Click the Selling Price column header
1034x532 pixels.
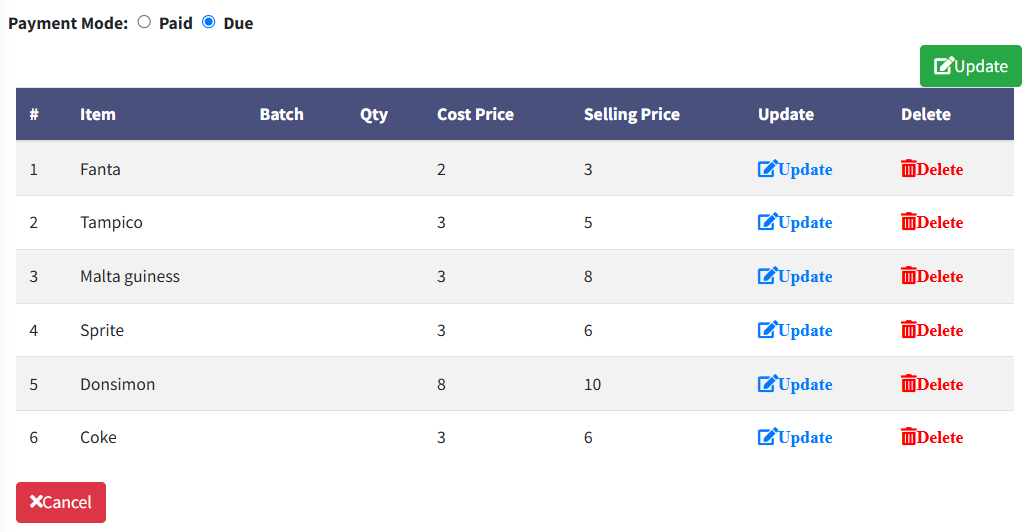[631, 114]
